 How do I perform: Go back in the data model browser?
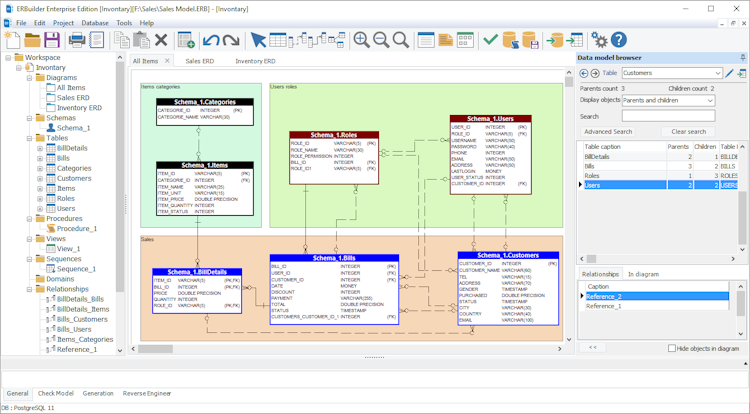(584, 73)
